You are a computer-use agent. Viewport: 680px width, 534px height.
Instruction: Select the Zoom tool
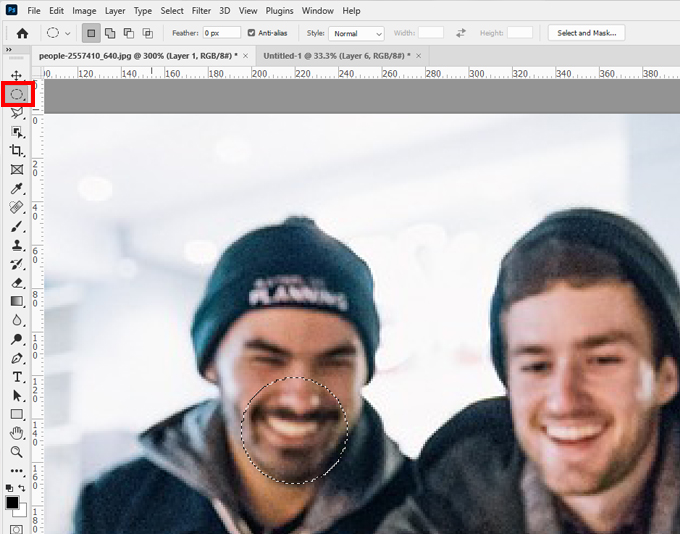[17, 452]
